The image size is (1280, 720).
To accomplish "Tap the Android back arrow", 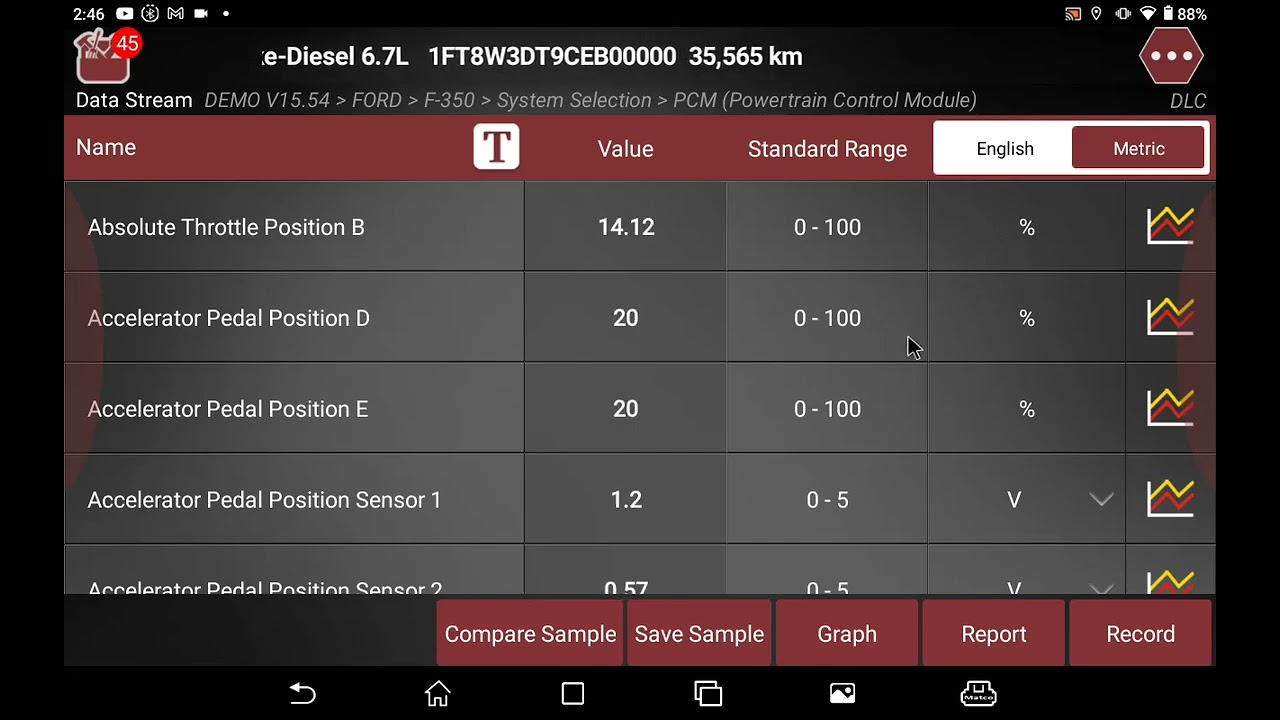I will (x=302, y=693).
